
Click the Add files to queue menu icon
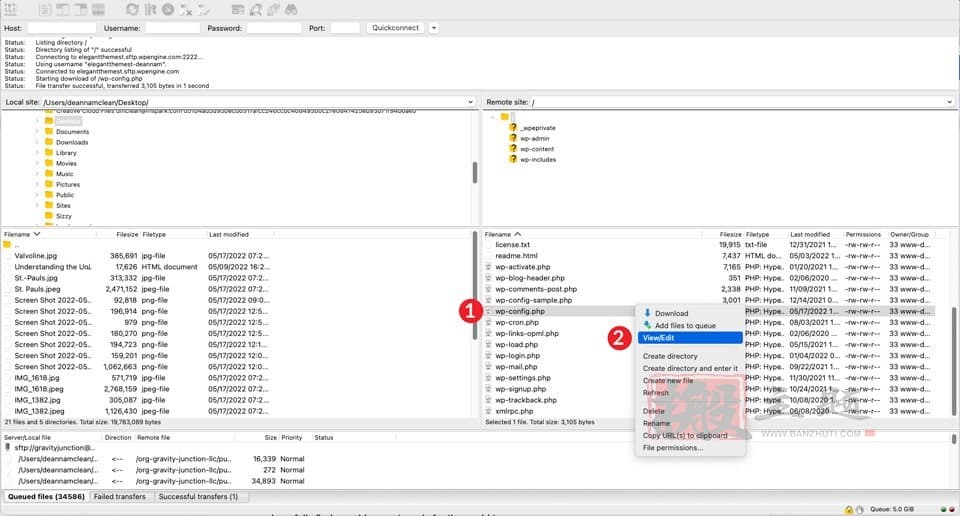click(647, 325)
